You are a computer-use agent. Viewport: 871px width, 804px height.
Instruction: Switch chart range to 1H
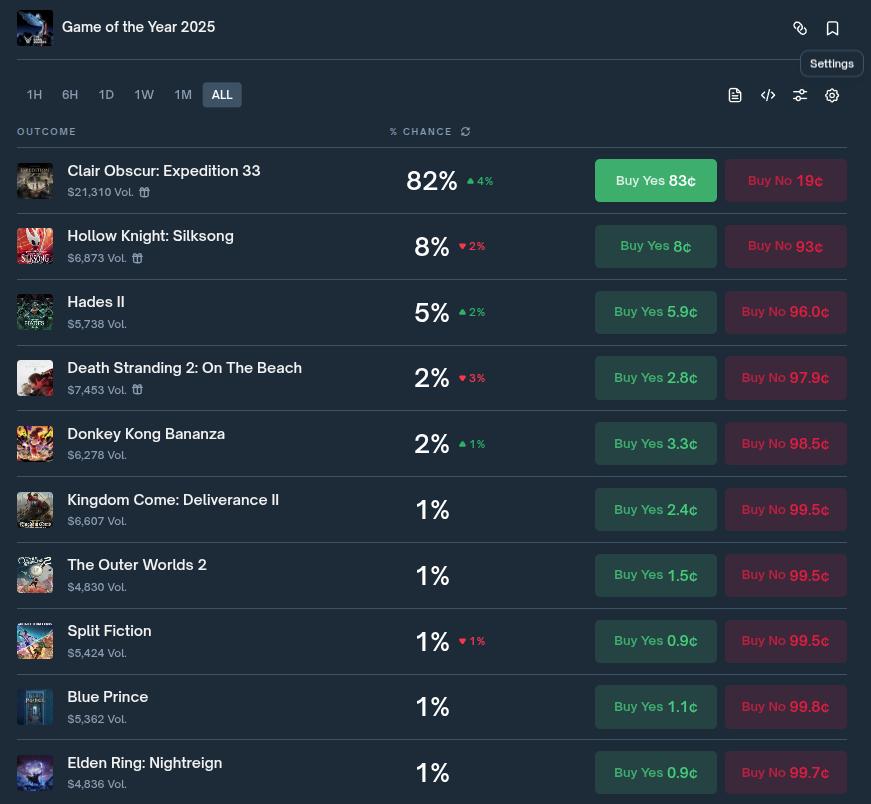pyautogui.click(x=34, y=95)
